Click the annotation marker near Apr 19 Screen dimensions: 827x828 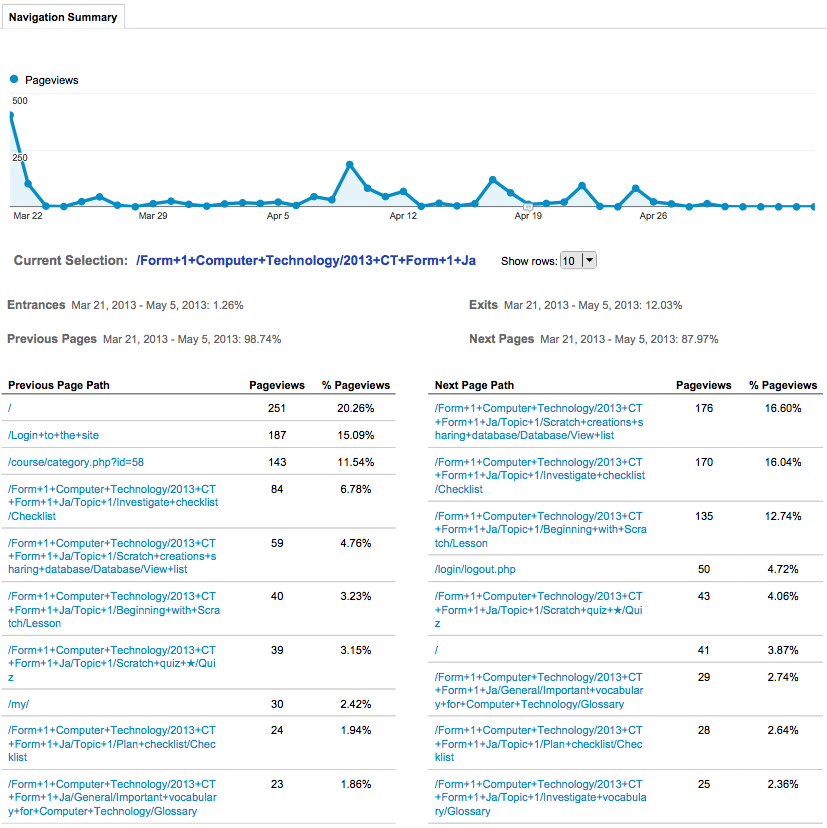coord(528,206)
